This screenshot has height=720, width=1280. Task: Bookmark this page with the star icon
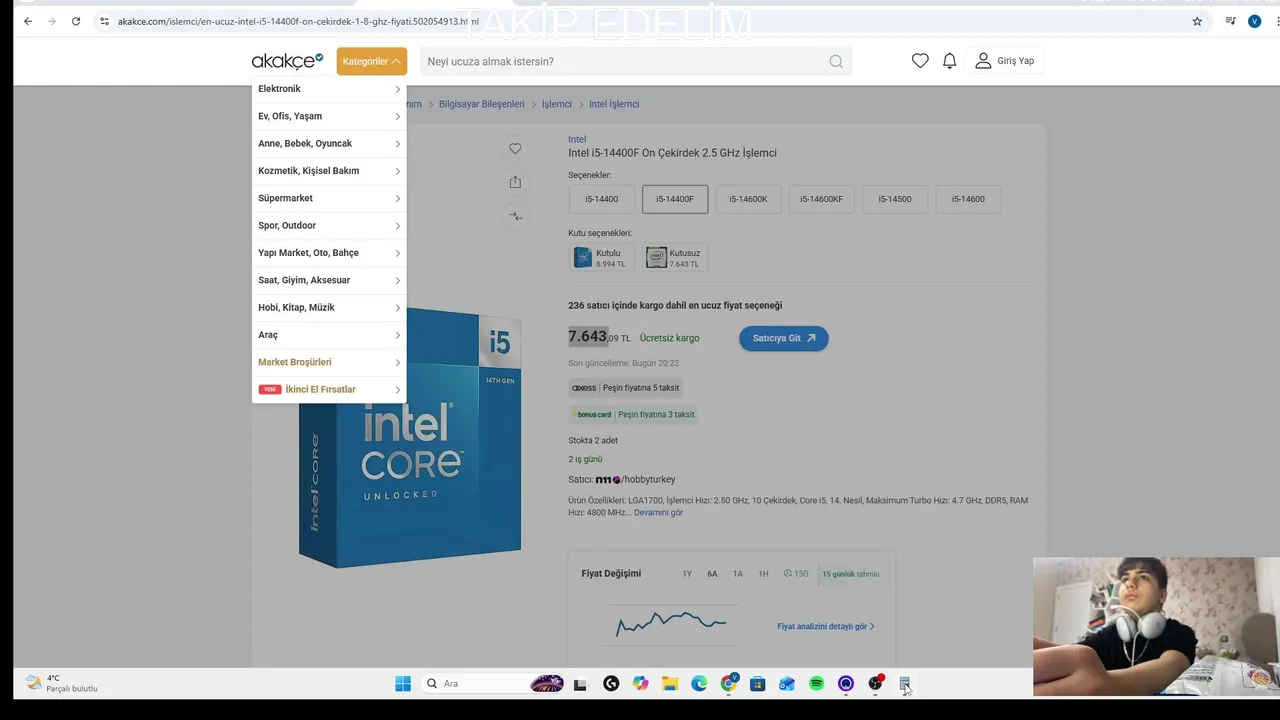pyautogui.click(x=1197, y=21)
